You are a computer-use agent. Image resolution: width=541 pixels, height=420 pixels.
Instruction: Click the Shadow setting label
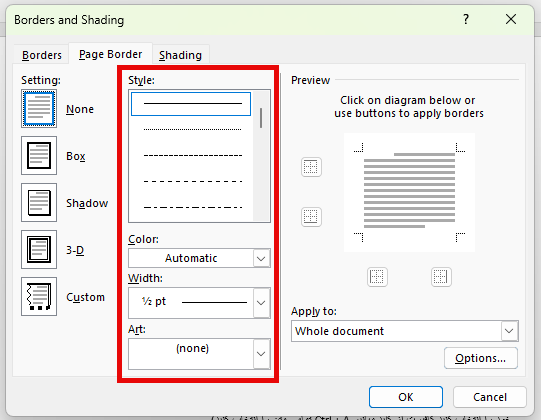pos(87,203)
